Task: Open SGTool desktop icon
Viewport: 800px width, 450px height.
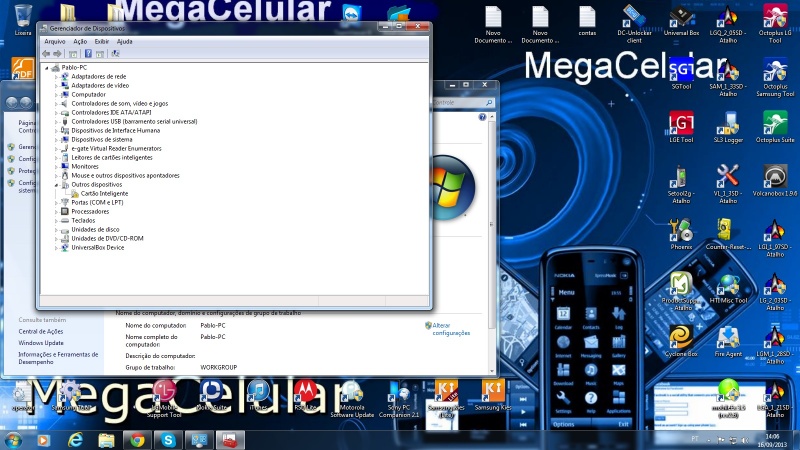Action: click(681, 74)
